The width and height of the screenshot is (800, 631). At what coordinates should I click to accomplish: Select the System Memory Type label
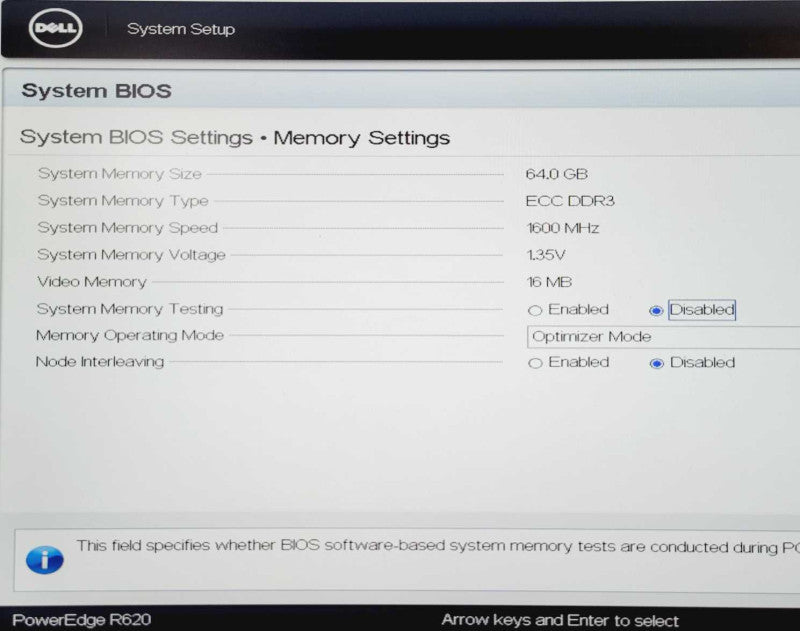123,200
